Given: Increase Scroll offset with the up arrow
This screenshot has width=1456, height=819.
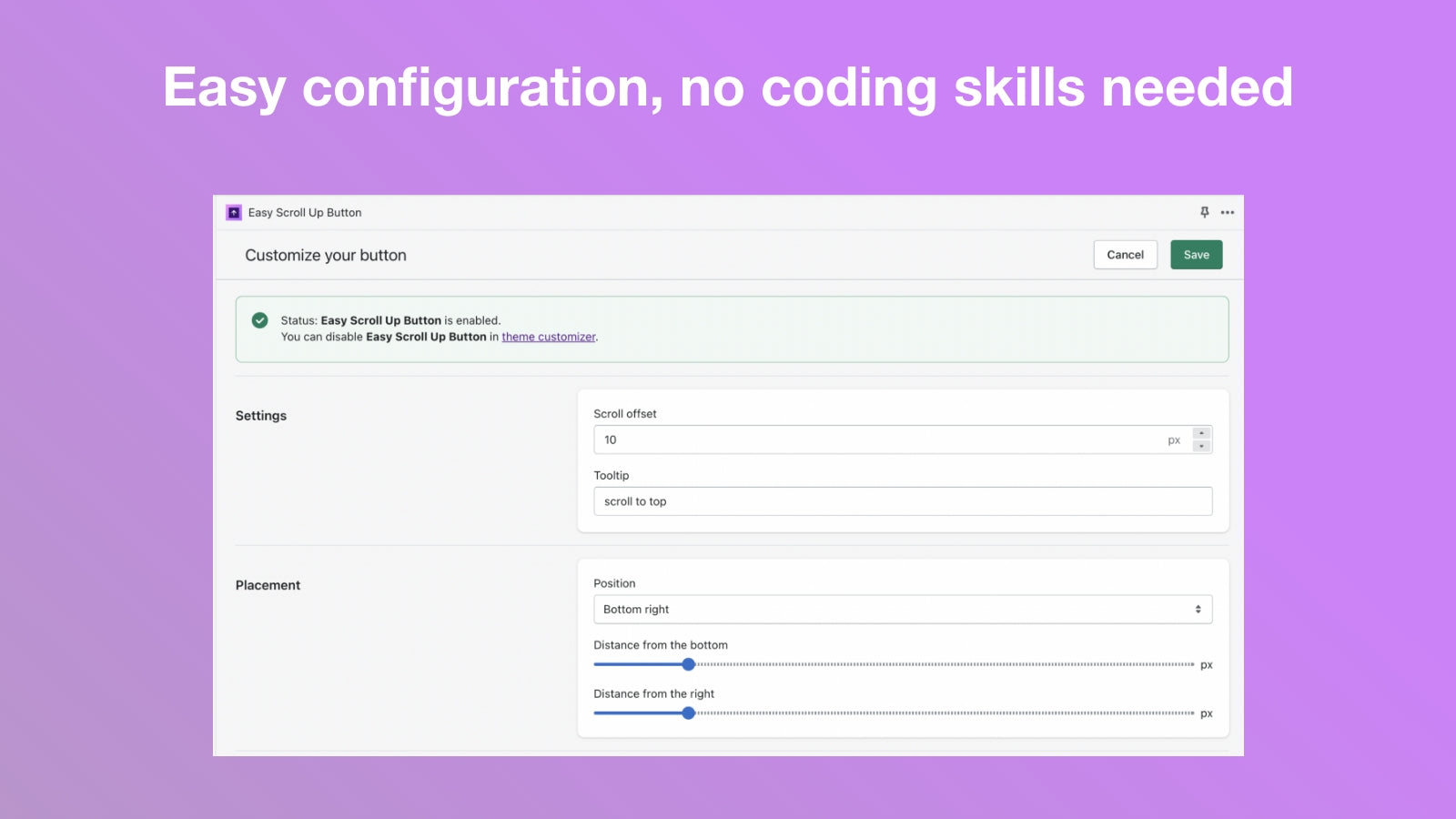Looking at the screenshot, I should [1201, 433].
